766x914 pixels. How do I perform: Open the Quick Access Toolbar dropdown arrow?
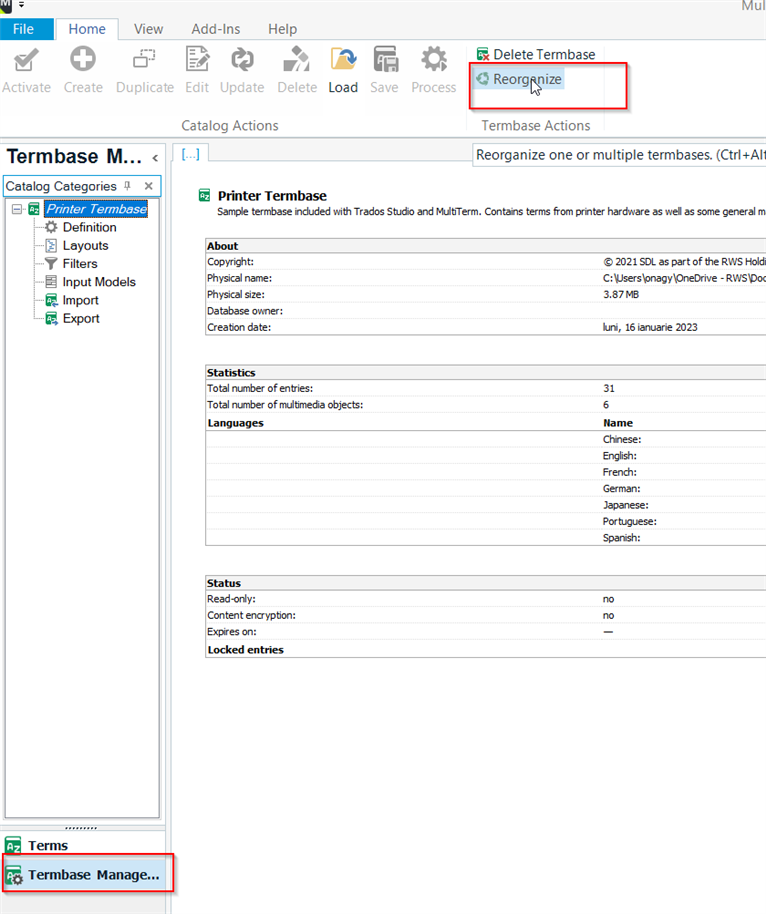tap(21, 5)
